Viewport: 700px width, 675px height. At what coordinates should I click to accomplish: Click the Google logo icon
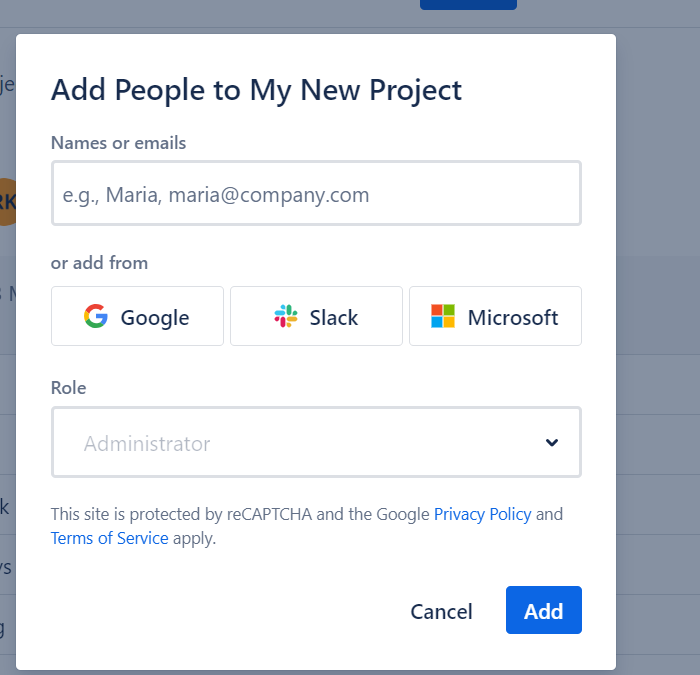[96, 317]
